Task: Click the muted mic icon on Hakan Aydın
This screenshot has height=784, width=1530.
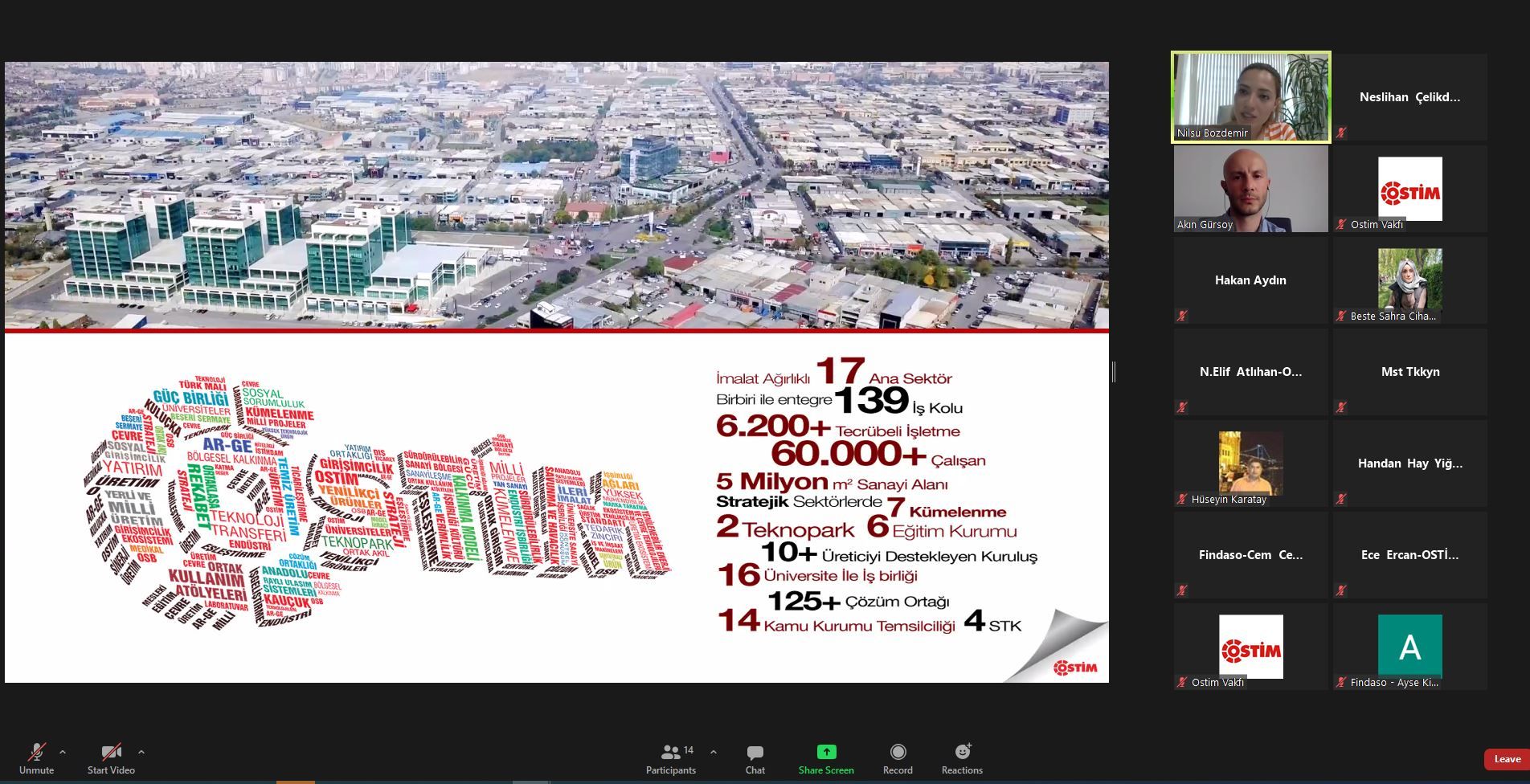Action: (x=1182, y=316)
